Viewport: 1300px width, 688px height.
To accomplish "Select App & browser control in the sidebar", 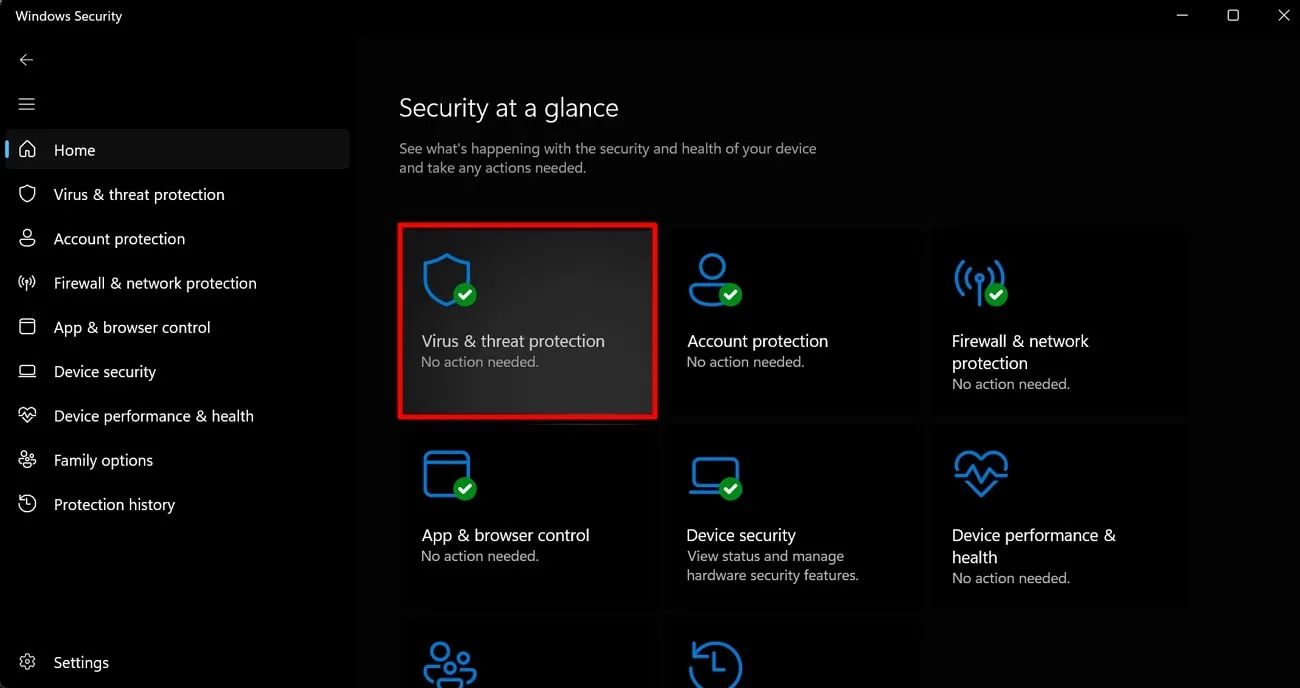I will 131,327.
